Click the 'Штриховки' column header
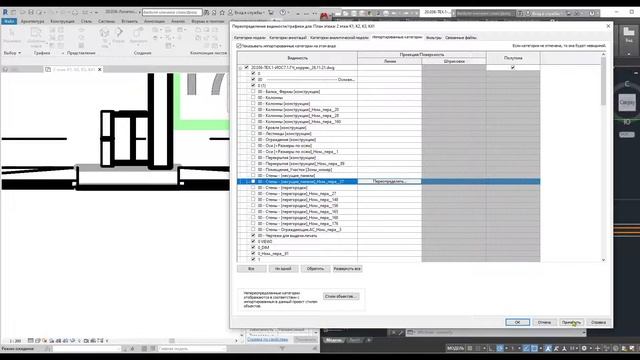Image resolution: width=640 pixels, height=360 pixels. click(454, 61)
